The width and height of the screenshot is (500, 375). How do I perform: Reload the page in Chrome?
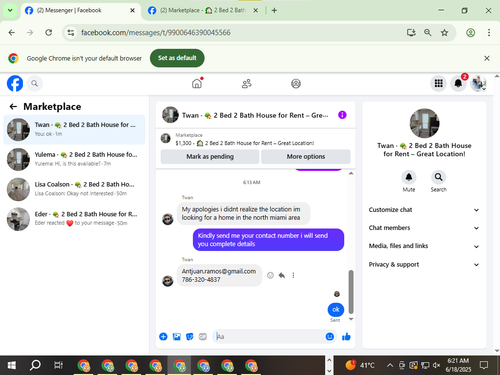[49, 32]
